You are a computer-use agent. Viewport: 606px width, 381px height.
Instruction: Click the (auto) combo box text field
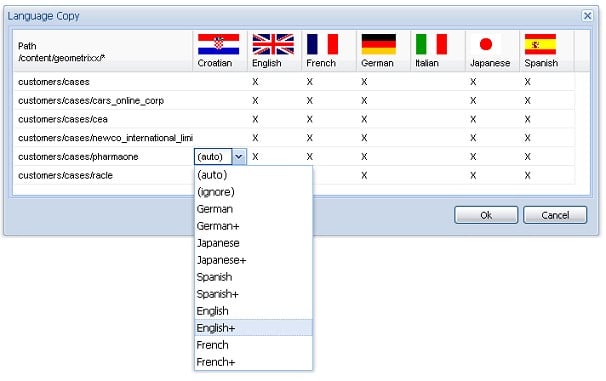213,157
